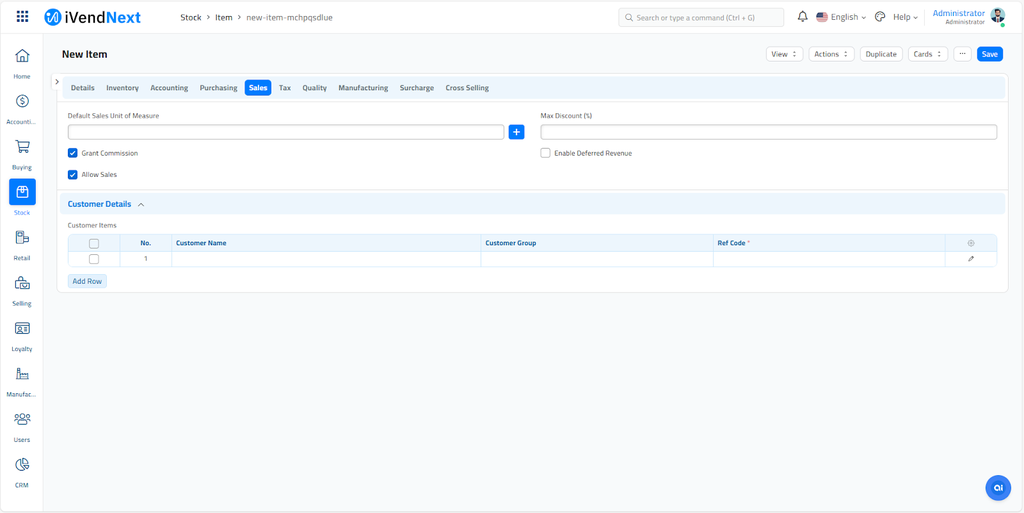Viewport: 1024px width, 513px height.
Task: Click the Max Discount (%) field
Action: pyautogui.click(x=769, y=132)
